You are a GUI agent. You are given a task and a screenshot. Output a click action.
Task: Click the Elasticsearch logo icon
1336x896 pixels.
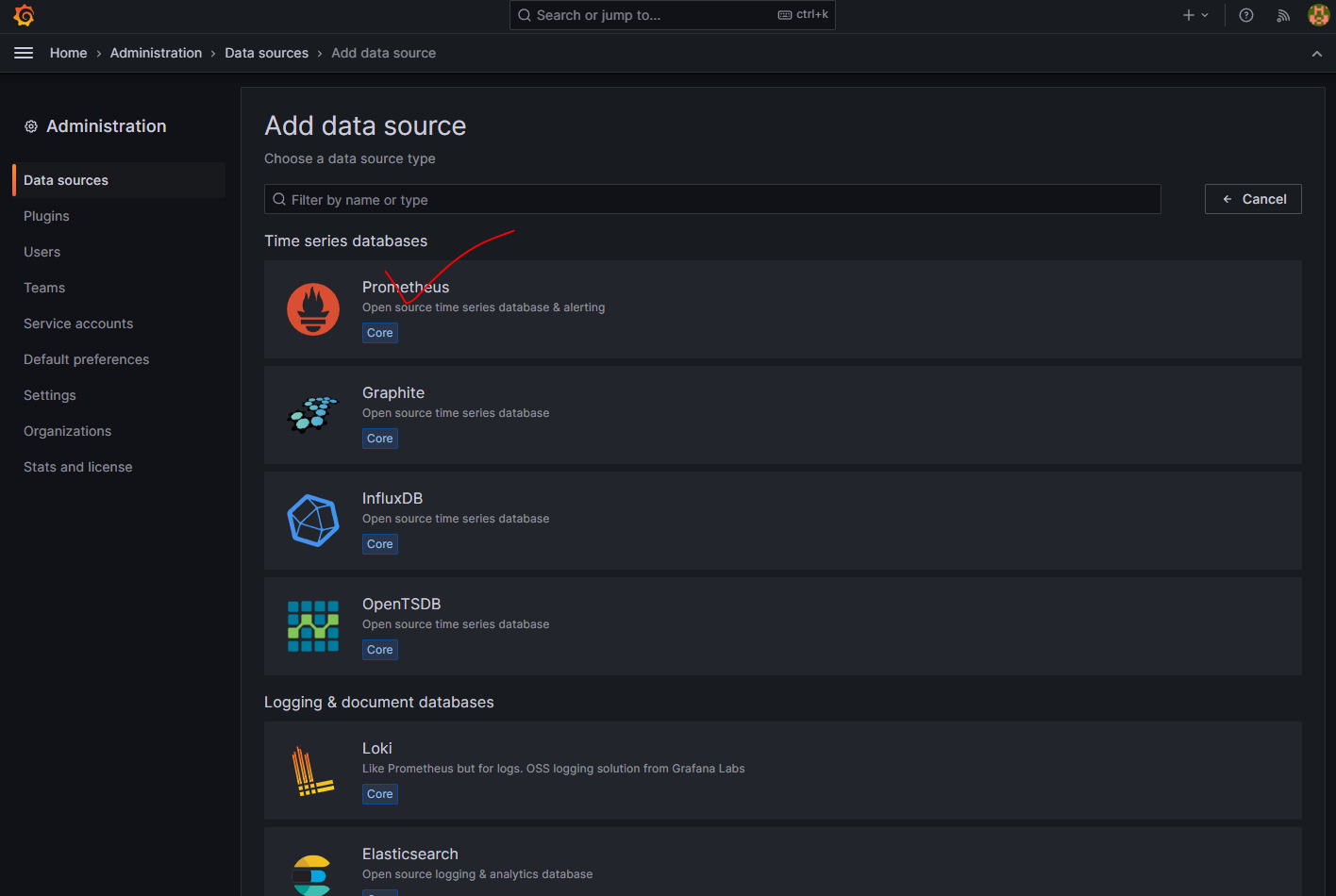(x=311, y=875)
